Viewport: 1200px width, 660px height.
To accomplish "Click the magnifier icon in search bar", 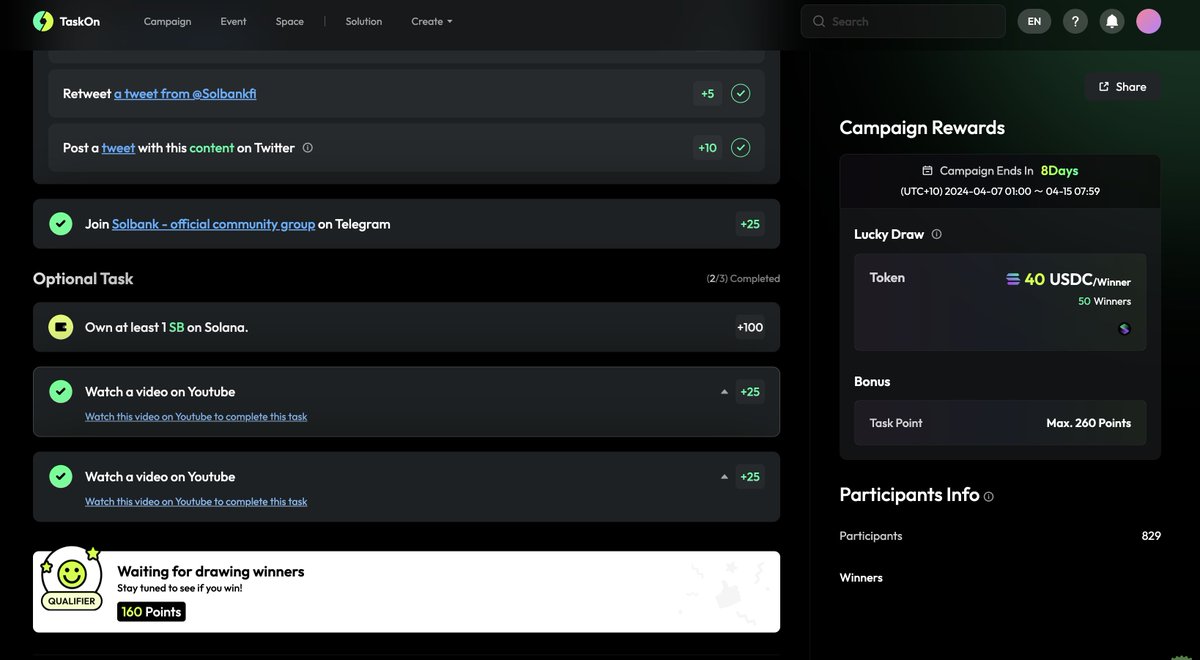I will click(819, 21).
